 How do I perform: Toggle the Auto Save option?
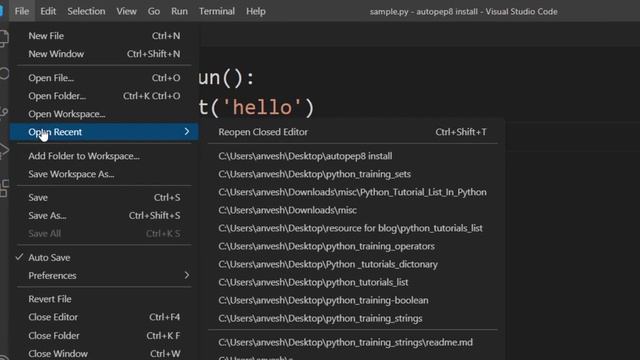(104, 258)
